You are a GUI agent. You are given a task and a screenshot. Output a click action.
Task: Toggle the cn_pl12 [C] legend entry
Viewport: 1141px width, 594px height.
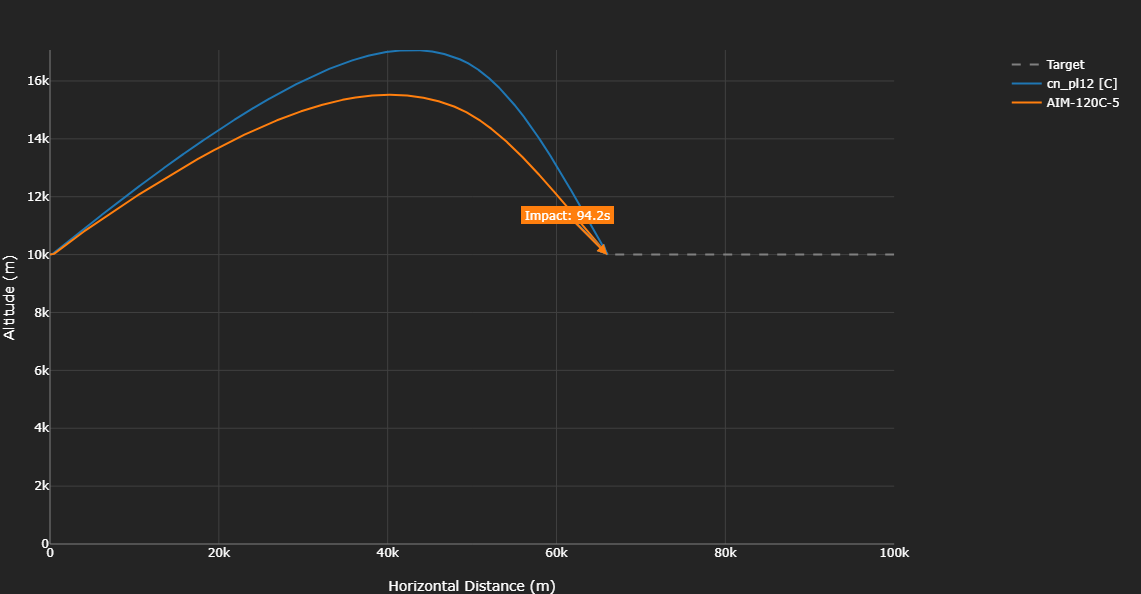(x=1065, y=84)
